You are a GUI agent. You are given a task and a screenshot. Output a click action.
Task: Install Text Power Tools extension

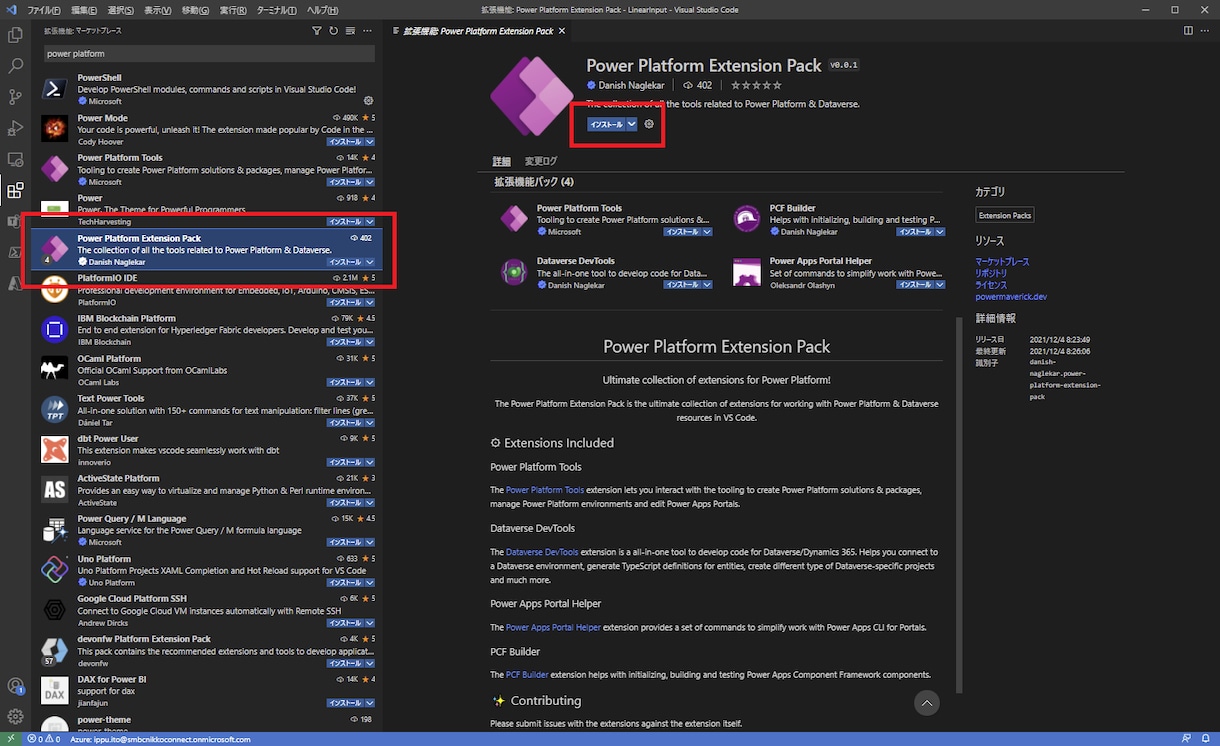click(x=345, y=422)
